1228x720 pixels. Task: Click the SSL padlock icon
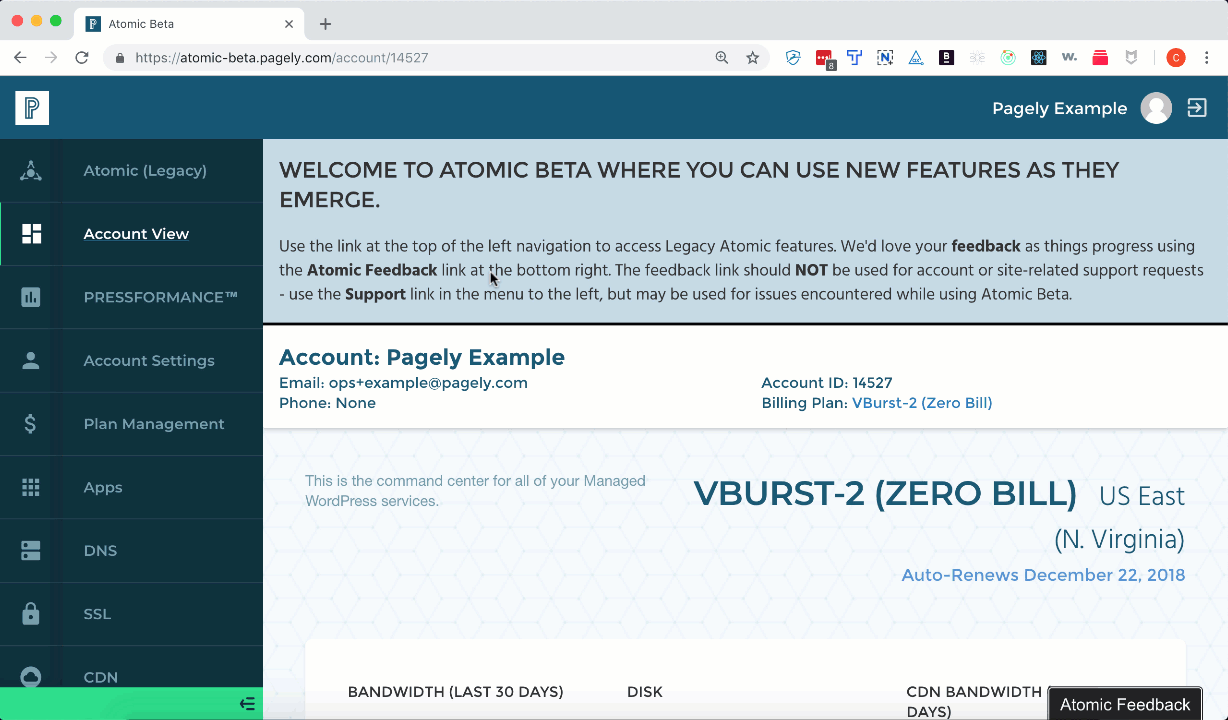tap(31, 614)
